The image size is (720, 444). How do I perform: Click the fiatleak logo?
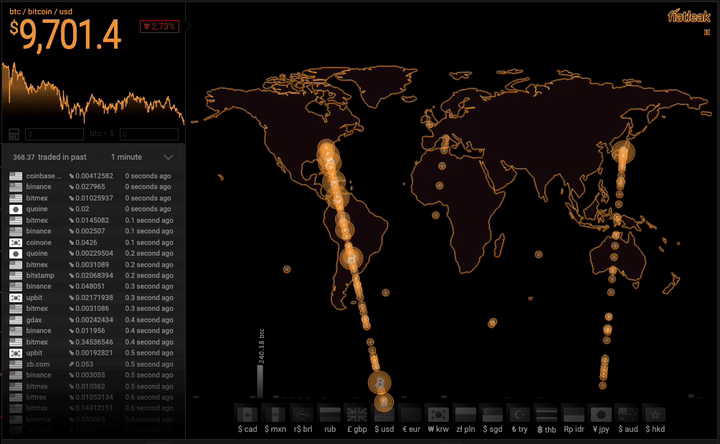(x=688, y=16)
